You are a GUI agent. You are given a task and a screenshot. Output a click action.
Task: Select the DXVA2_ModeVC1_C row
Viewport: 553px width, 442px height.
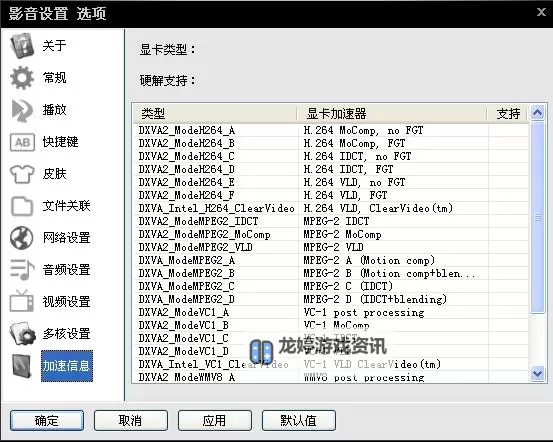(331, 338)
